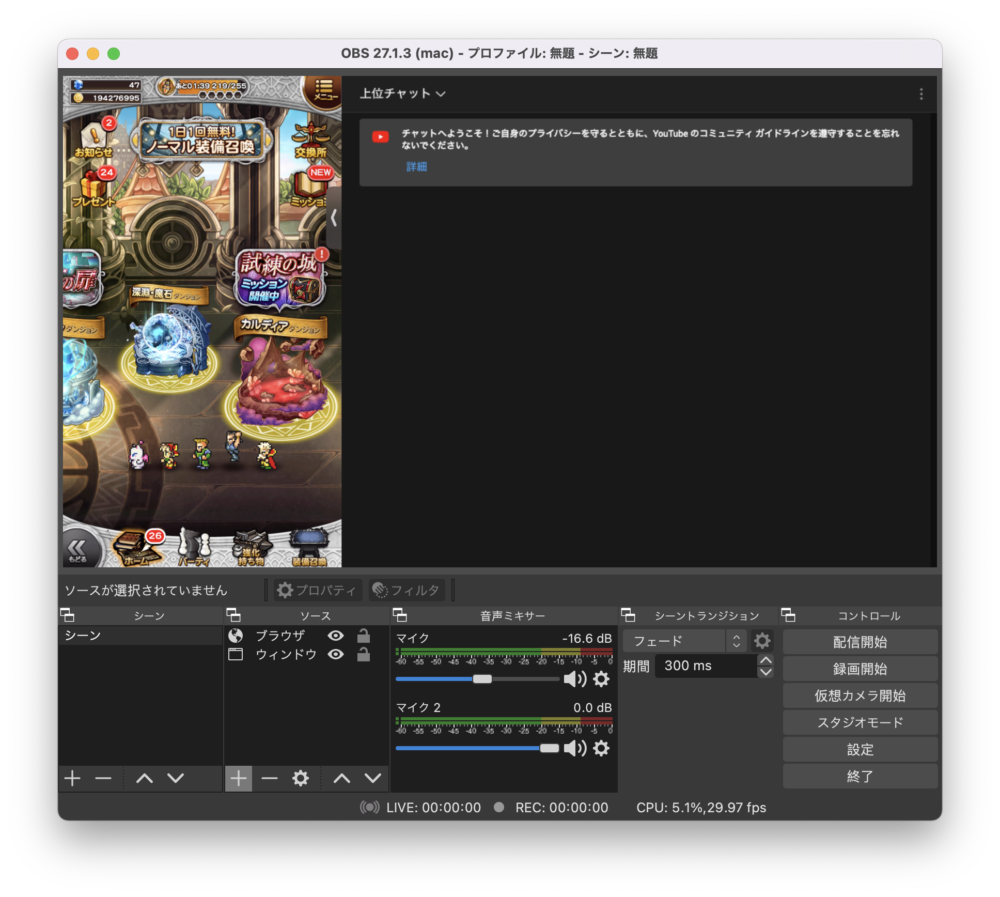The image size is (1000, 897).
Task: Open the 詳細 link in chat welcome
Action: 416,167
